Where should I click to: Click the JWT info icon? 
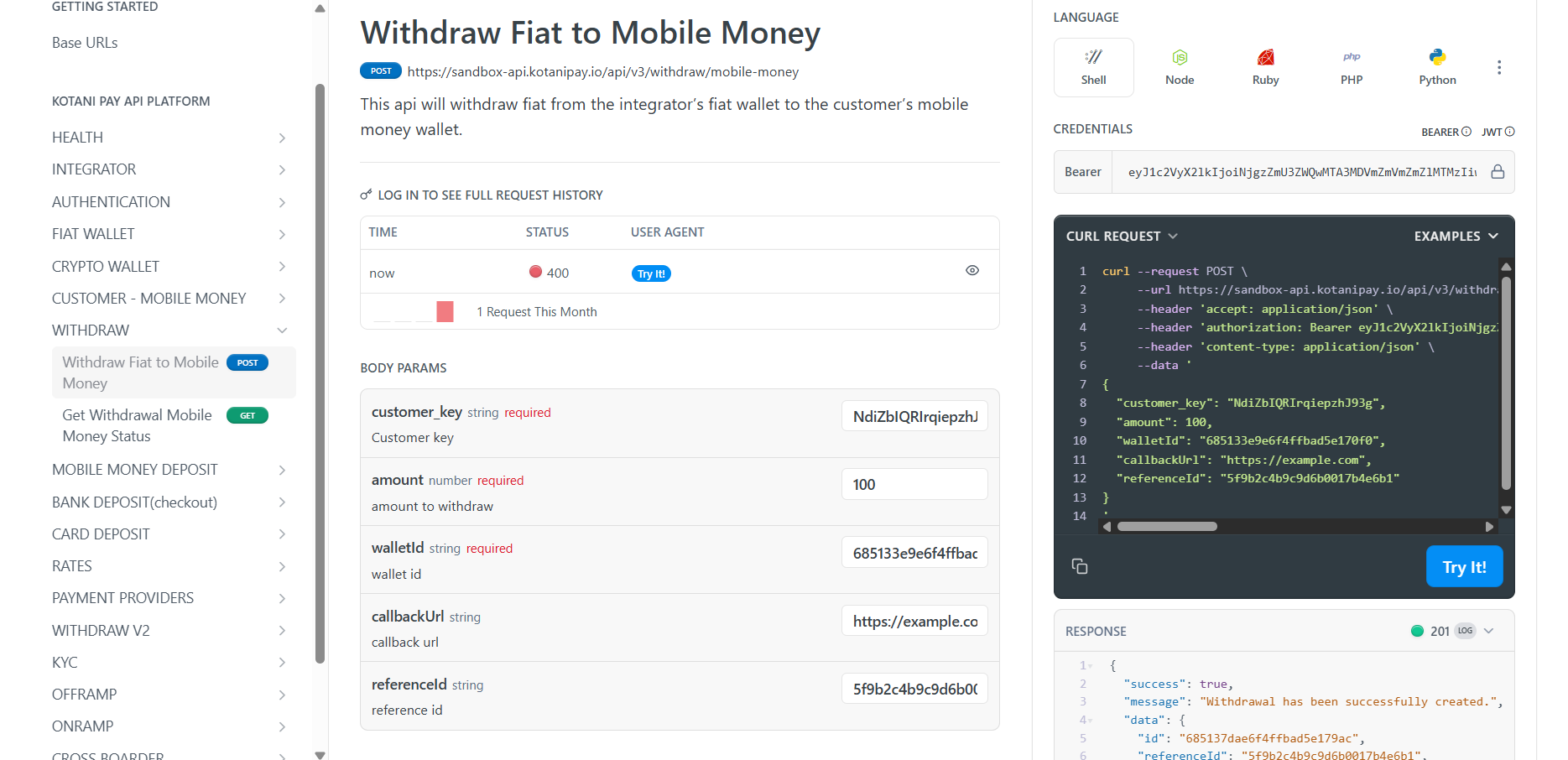(x=1510, y=132)
